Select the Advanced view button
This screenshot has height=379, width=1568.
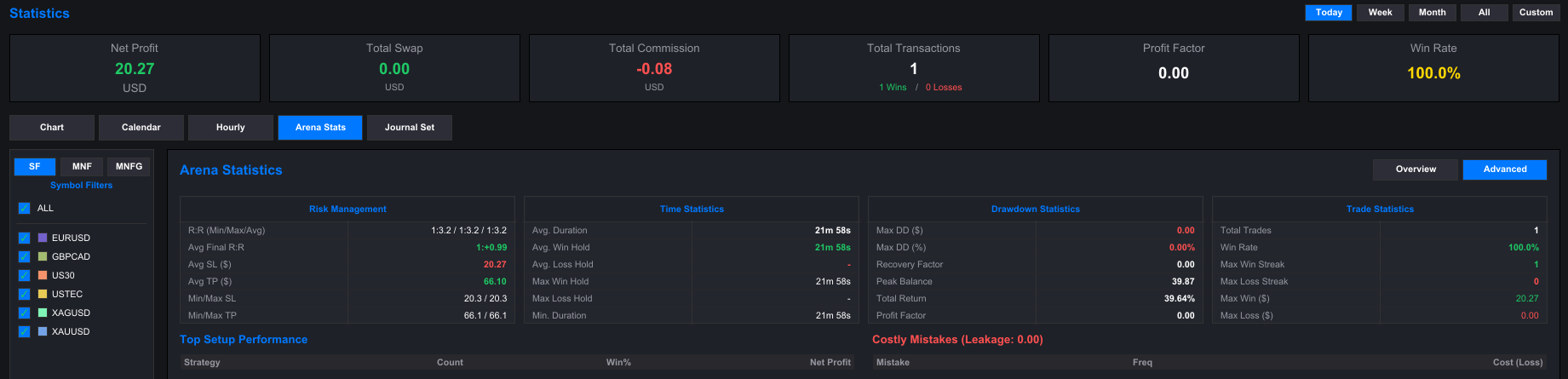(1505, 169)
